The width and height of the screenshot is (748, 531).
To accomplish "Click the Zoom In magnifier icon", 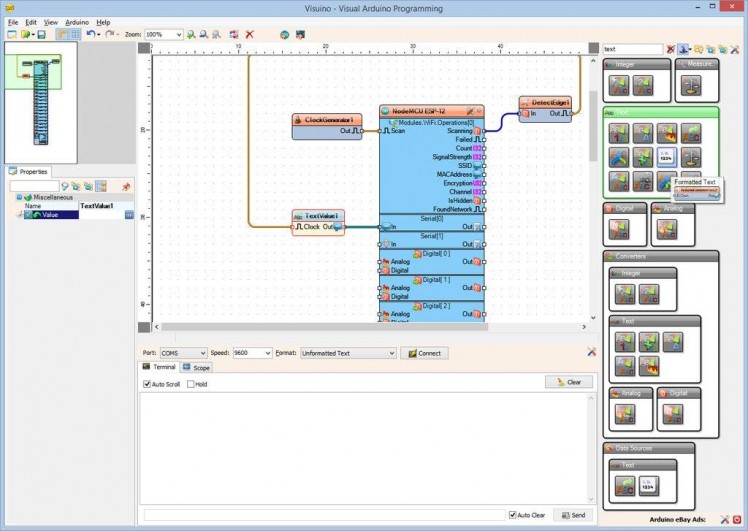I will coord(191,34).
